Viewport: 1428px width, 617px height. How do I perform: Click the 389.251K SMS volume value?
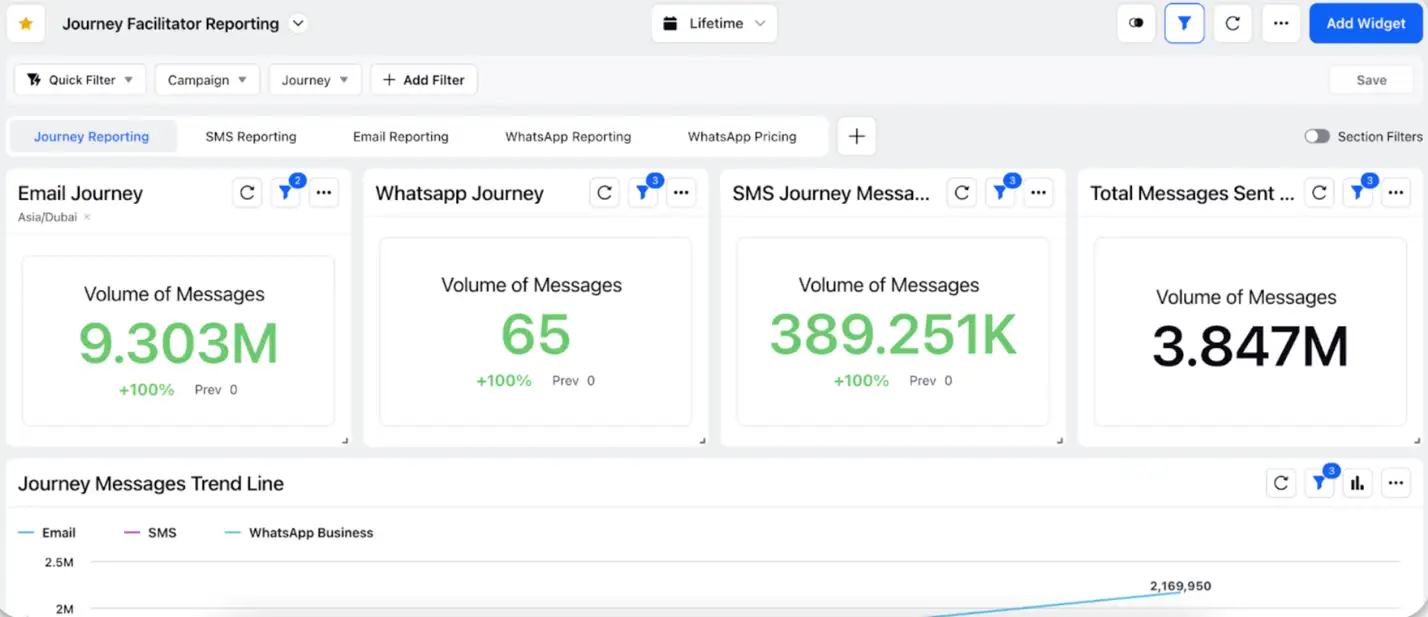point(893,334)
